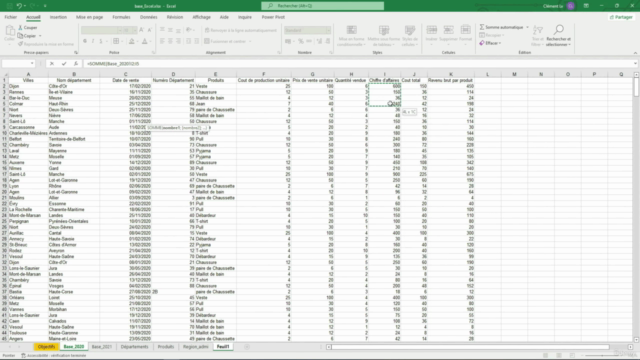Viewport: 640px width, 360px height.
Task: Click the horizontal scrollbar at the bottom
Action: [469, 347]
